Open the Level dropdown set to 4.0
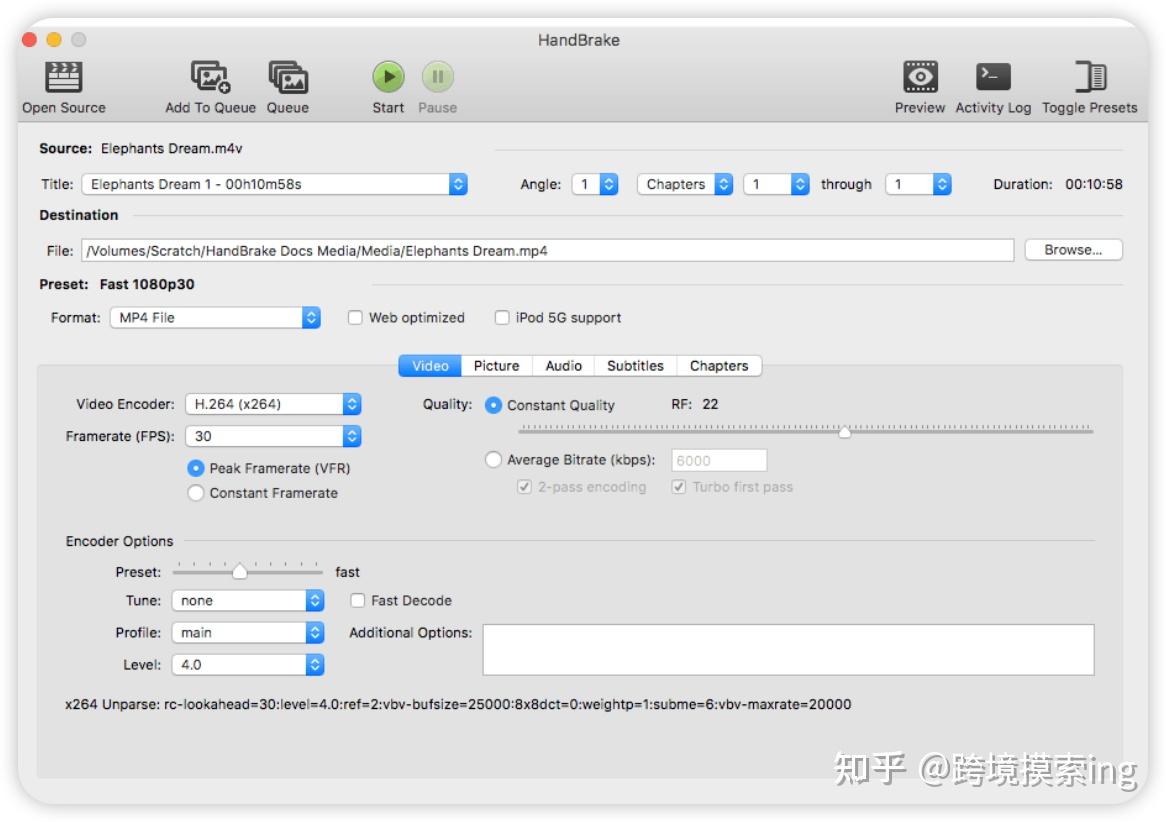The width and height of the screenshot is (1166, 822). coord(248,664)
